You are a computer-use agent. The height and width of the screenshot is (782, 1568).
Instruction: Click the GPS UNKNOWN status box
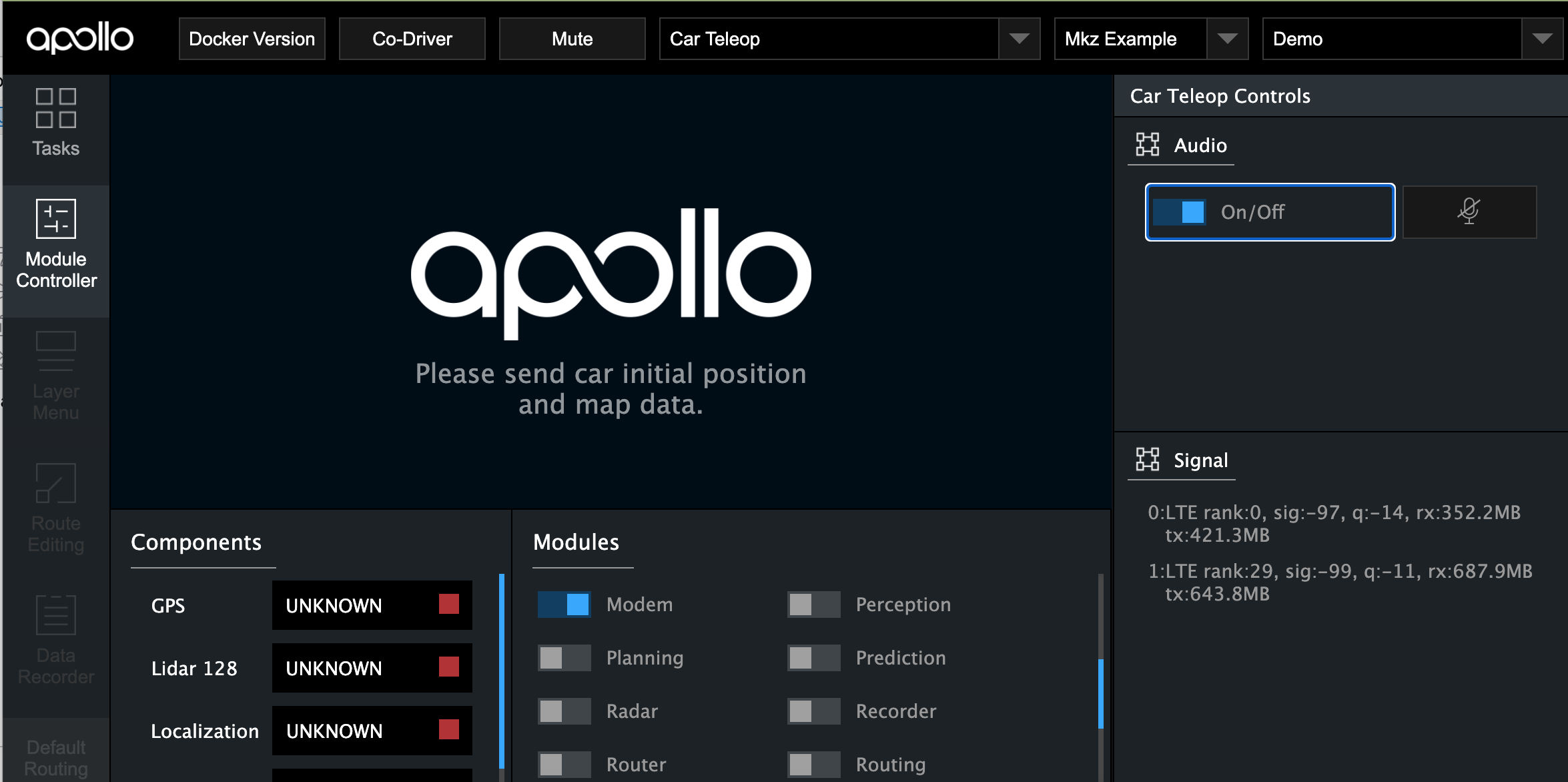point(372,605)
